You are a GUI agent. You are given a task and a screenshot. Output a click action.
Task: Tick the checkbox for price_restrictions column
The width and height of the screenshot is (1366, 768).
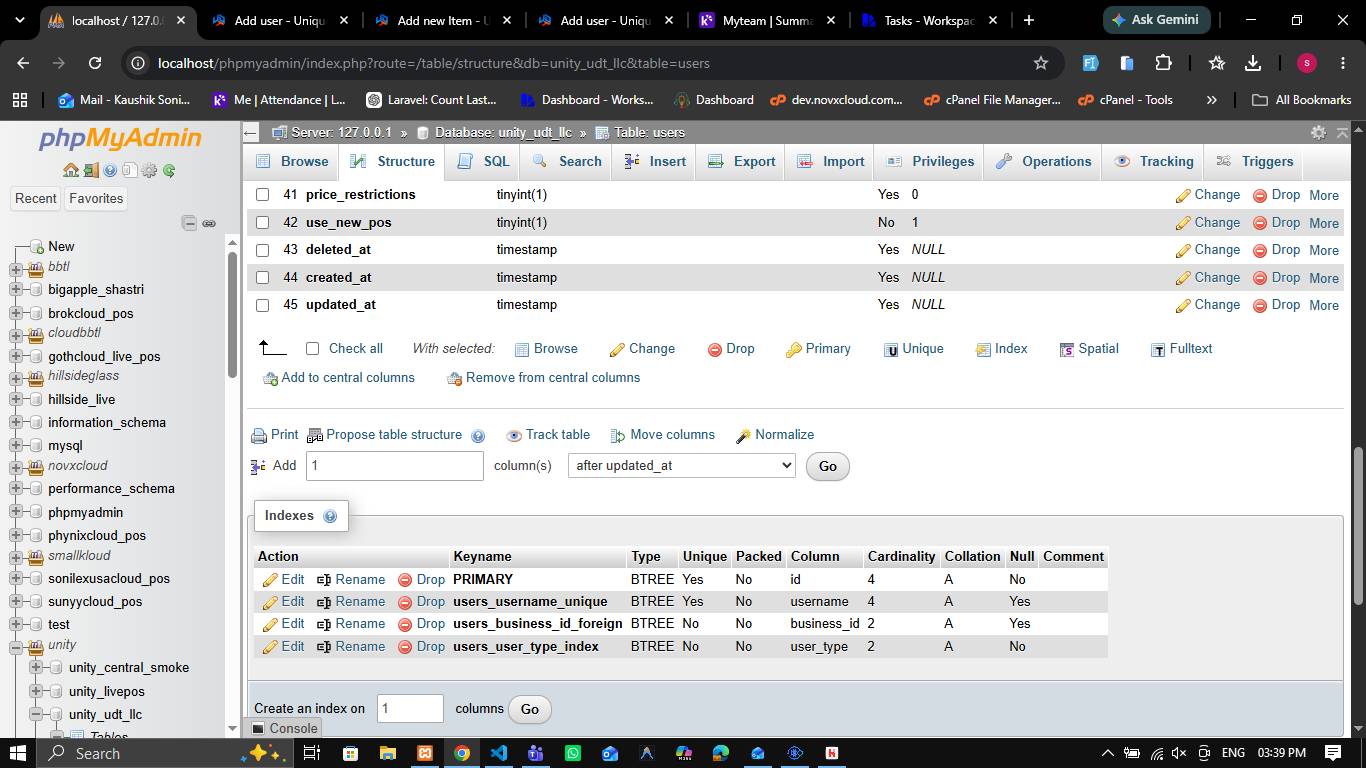click(x=262, y=195)
